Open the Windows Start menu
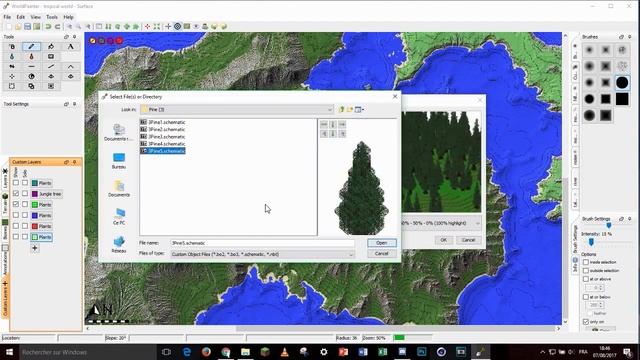 point(9,351)
